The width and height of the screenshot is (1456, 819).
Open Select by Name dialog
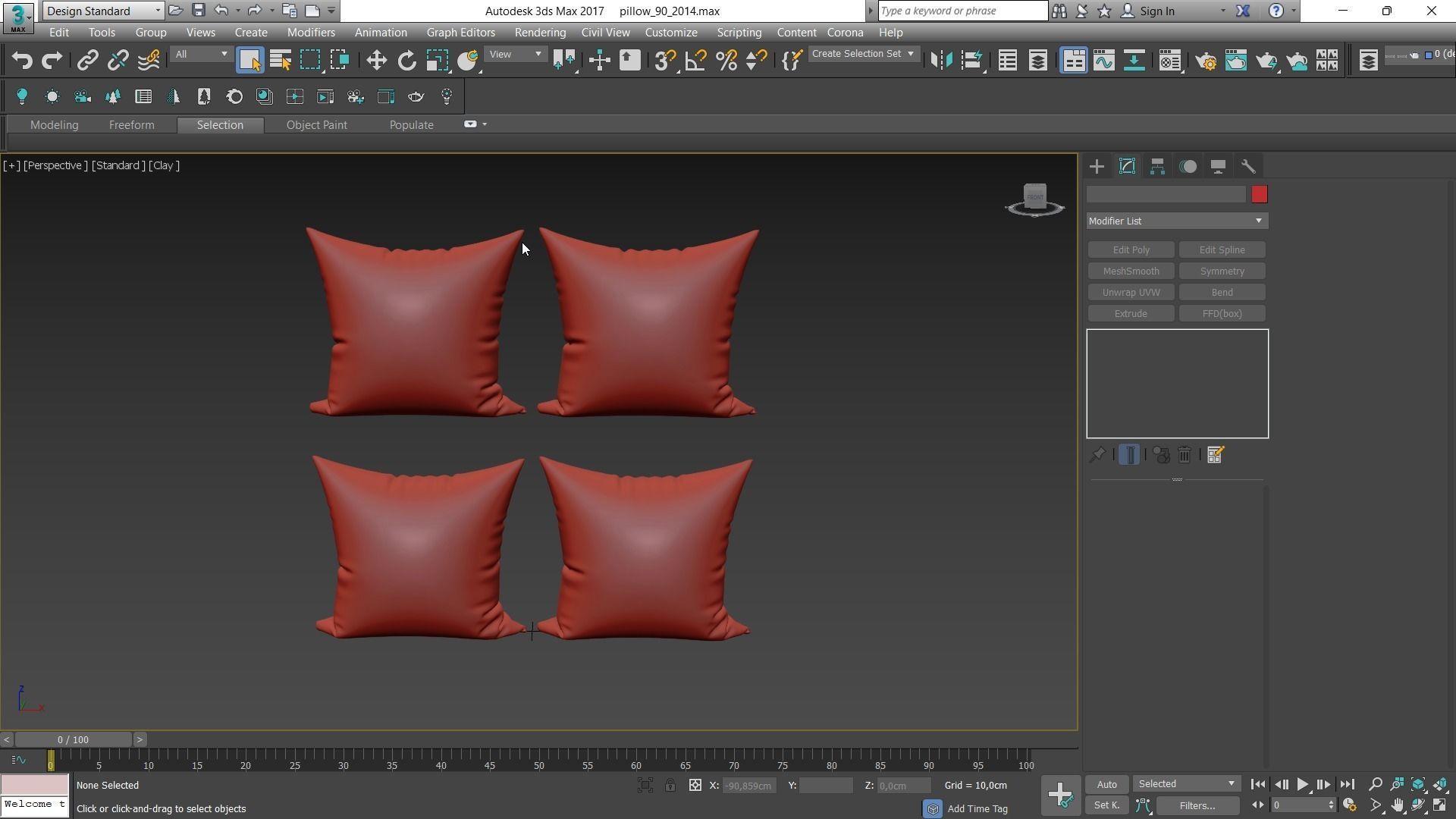coord(281,61)
